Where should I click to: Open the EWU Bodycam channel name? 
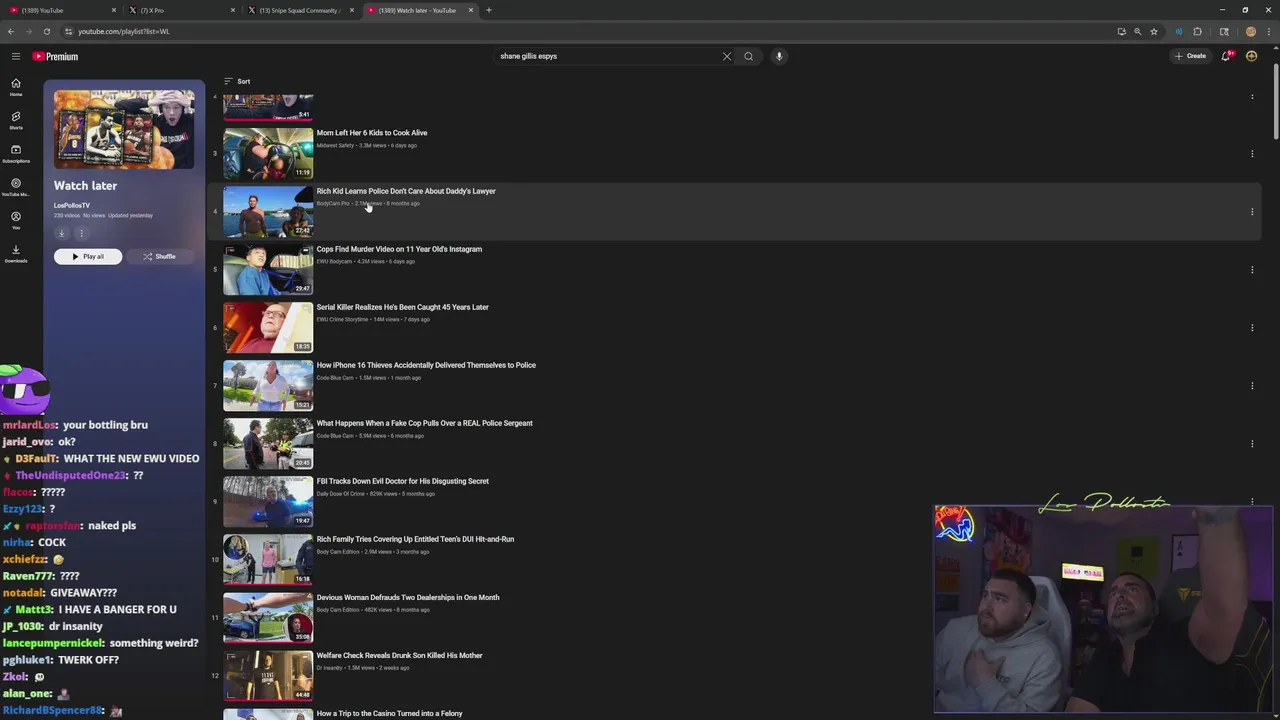pyautogui.click(x=334, y=261)
